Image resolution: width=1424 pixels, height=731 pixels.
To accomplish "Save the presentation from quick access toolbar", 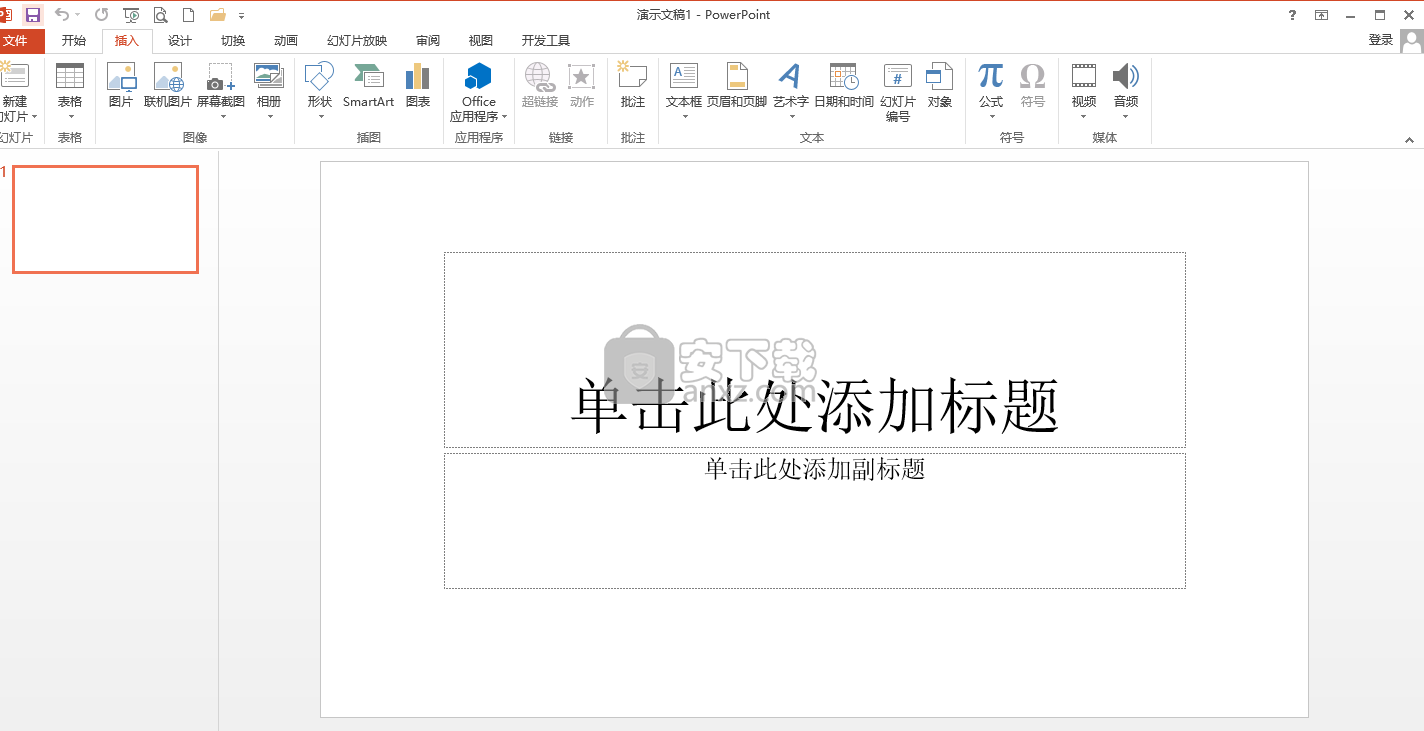I will coord(33,15).
